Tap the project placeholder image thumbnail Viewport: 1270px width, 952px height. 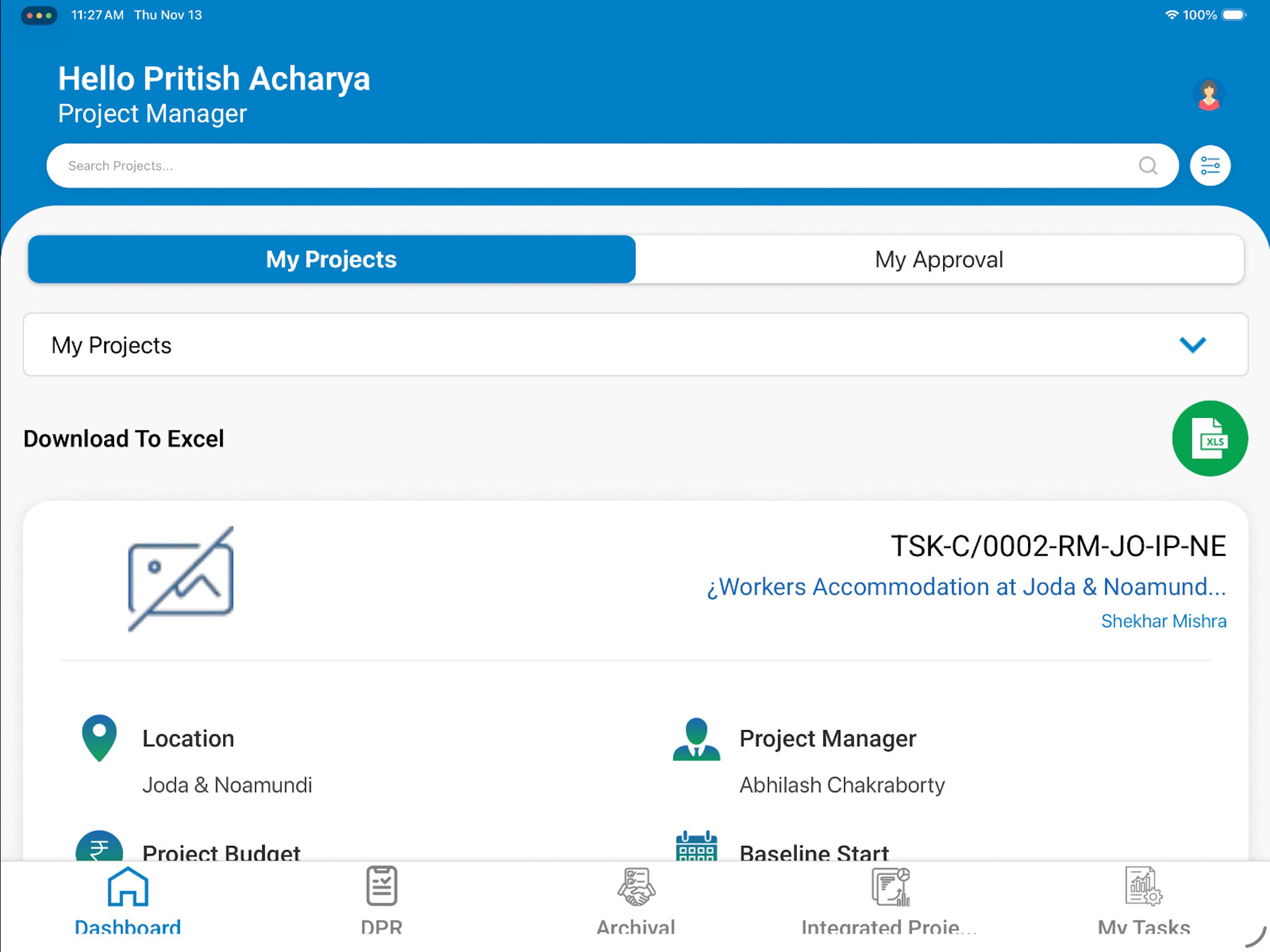tap(180, 579)
